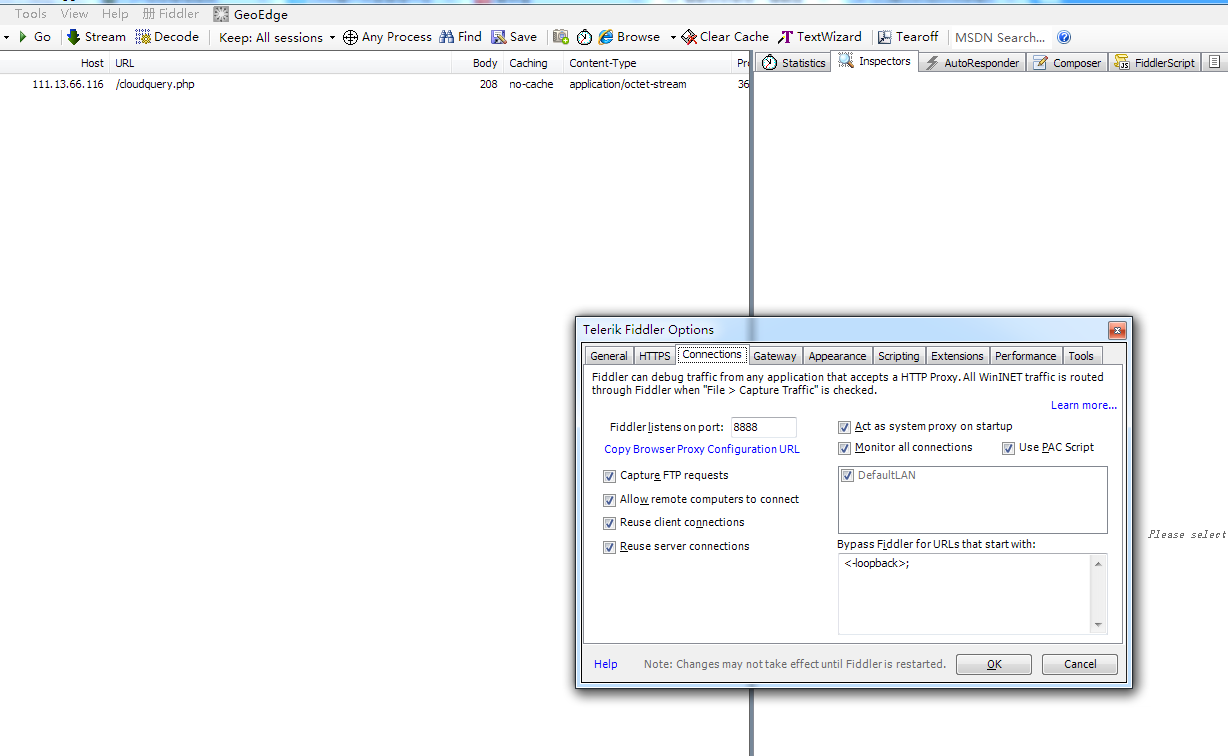The width and height of the screenshot is (1228, 756).
Task: Switch to the Inspectors tab
Action: coord(874,61)
